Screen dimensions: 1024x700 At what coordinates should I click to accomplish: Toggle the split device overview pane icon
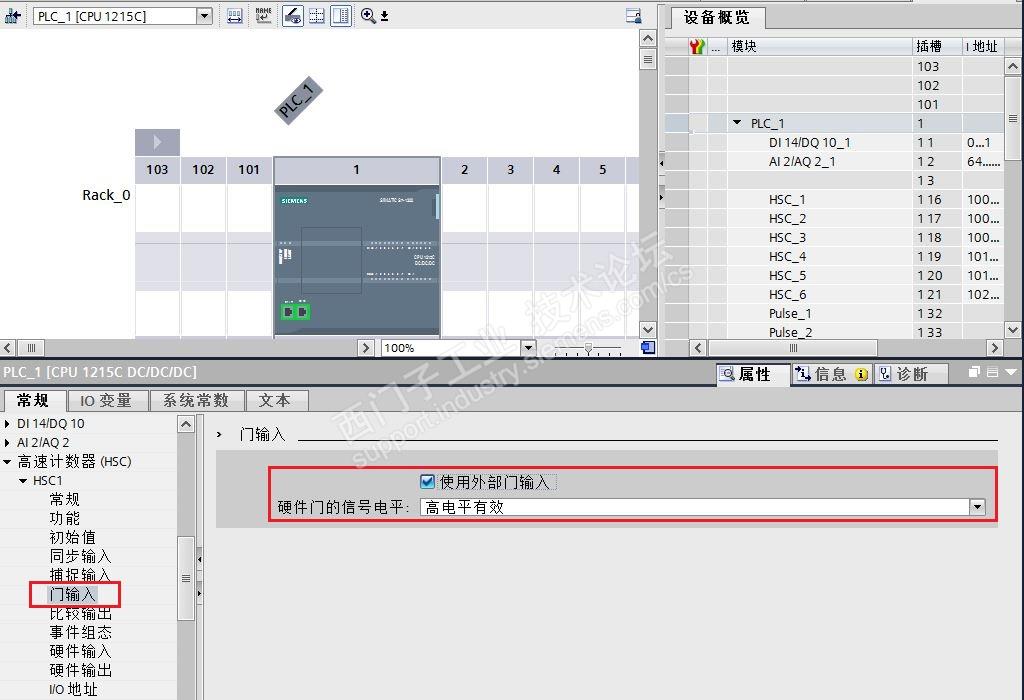(x=340, y=16)
